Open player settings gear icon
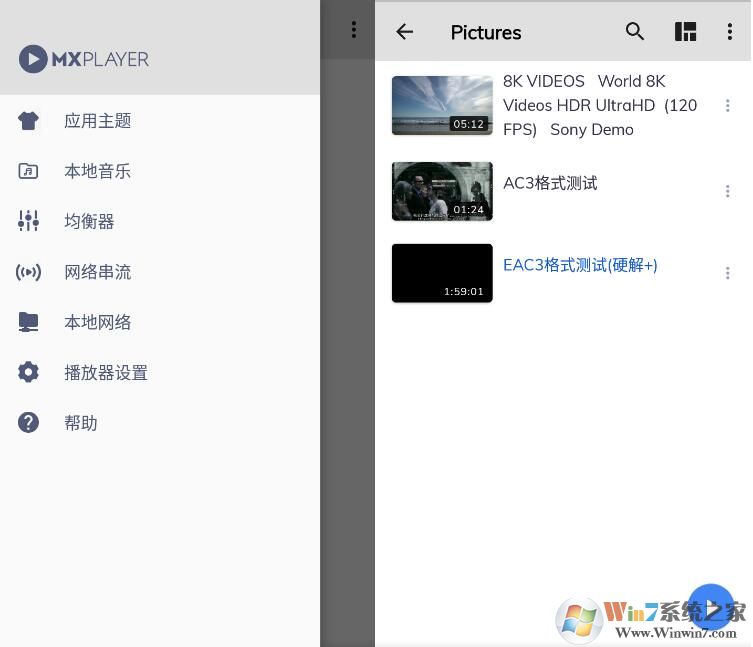Image resolution: width=753 pixels, height=647 pixels. click(28, 372)
